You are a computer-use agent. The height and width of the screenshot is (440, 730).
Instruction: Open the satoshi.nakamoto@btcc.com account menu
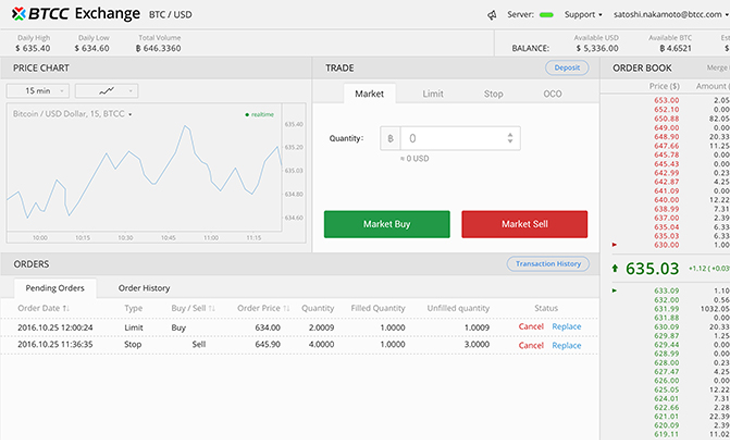pos(671,14)
